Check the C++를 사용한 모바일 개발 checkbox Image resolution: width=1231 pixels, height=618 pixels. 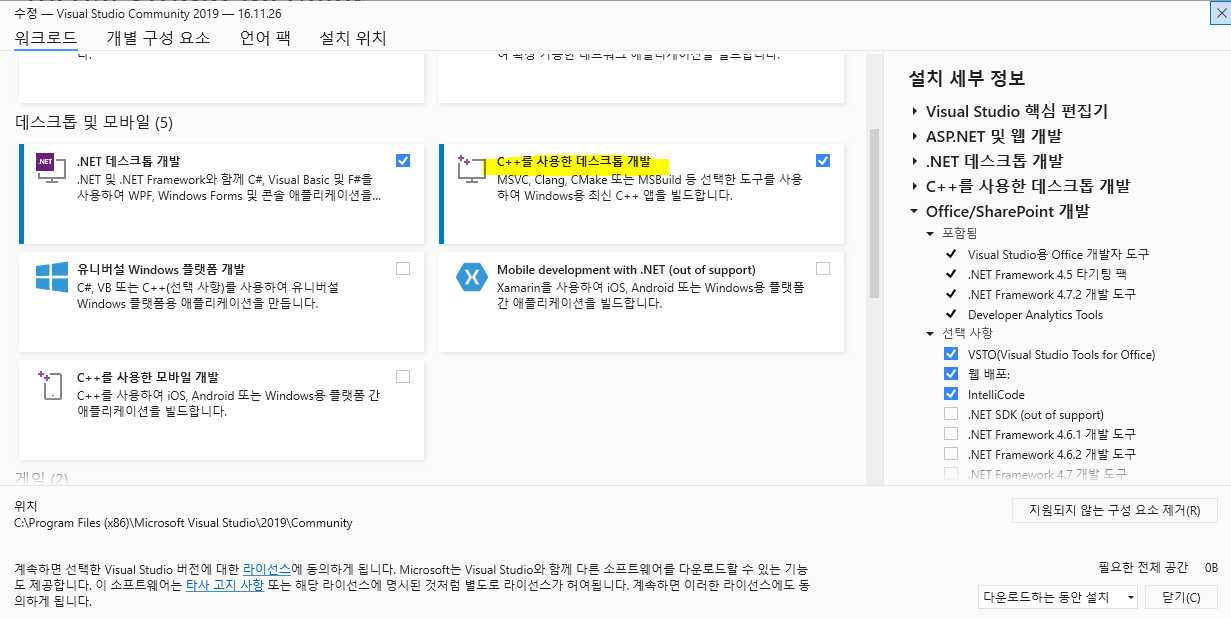point(403,376)
